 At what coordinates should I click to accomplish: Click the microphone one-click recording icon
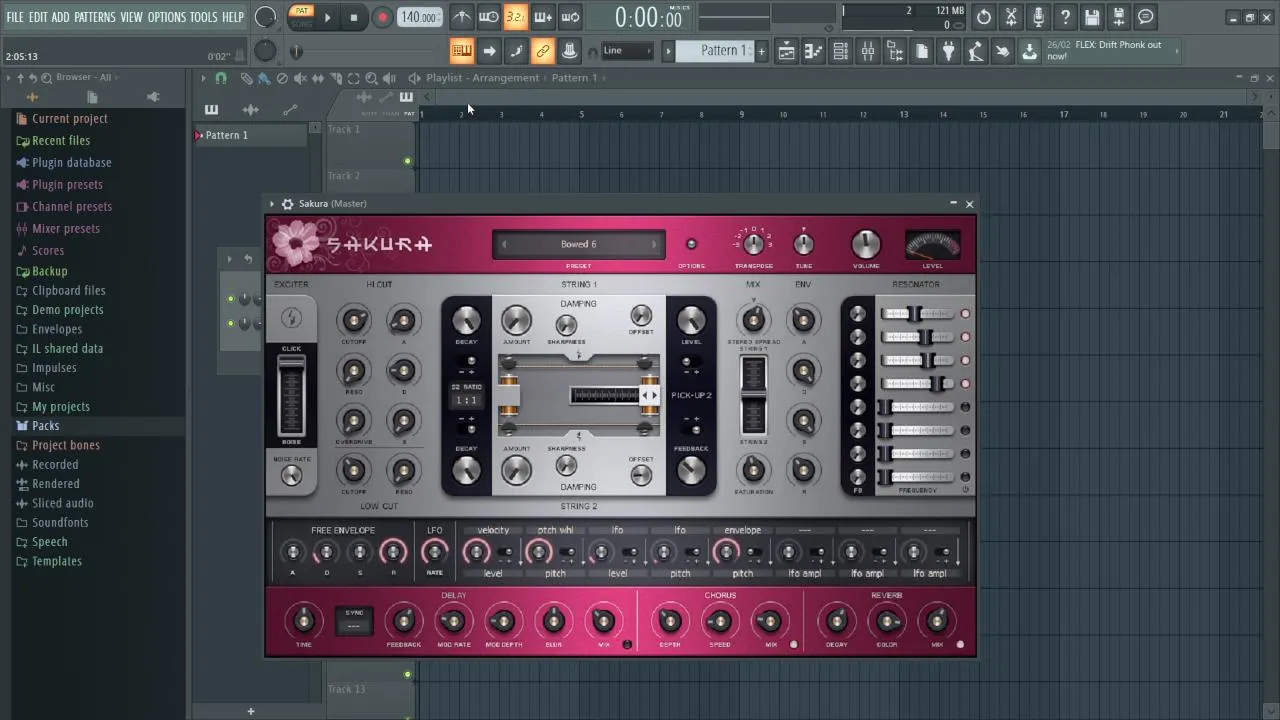(x=1038, y=17)
